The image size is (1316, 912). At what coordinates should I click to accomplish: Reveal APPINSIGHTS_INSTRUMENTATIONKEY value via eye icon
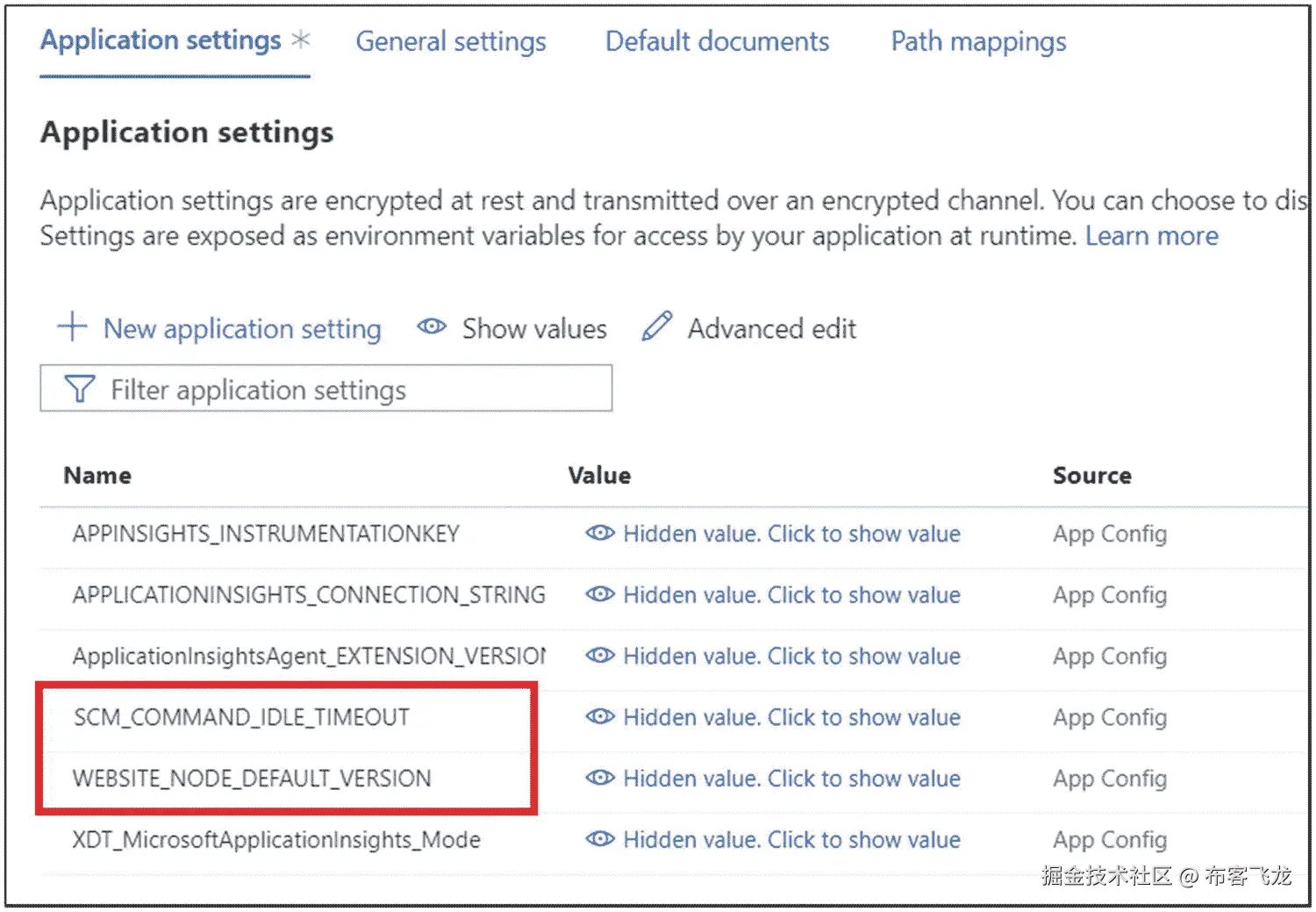coord(600,533)
